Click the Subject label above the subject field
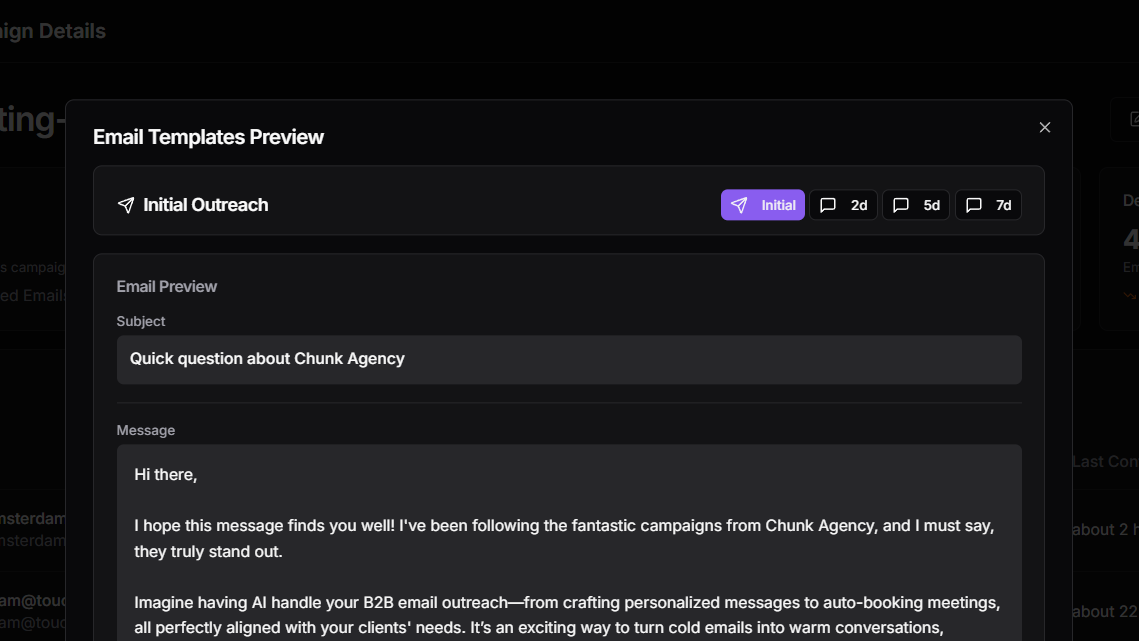1139x641 pixels. point(141,321)
